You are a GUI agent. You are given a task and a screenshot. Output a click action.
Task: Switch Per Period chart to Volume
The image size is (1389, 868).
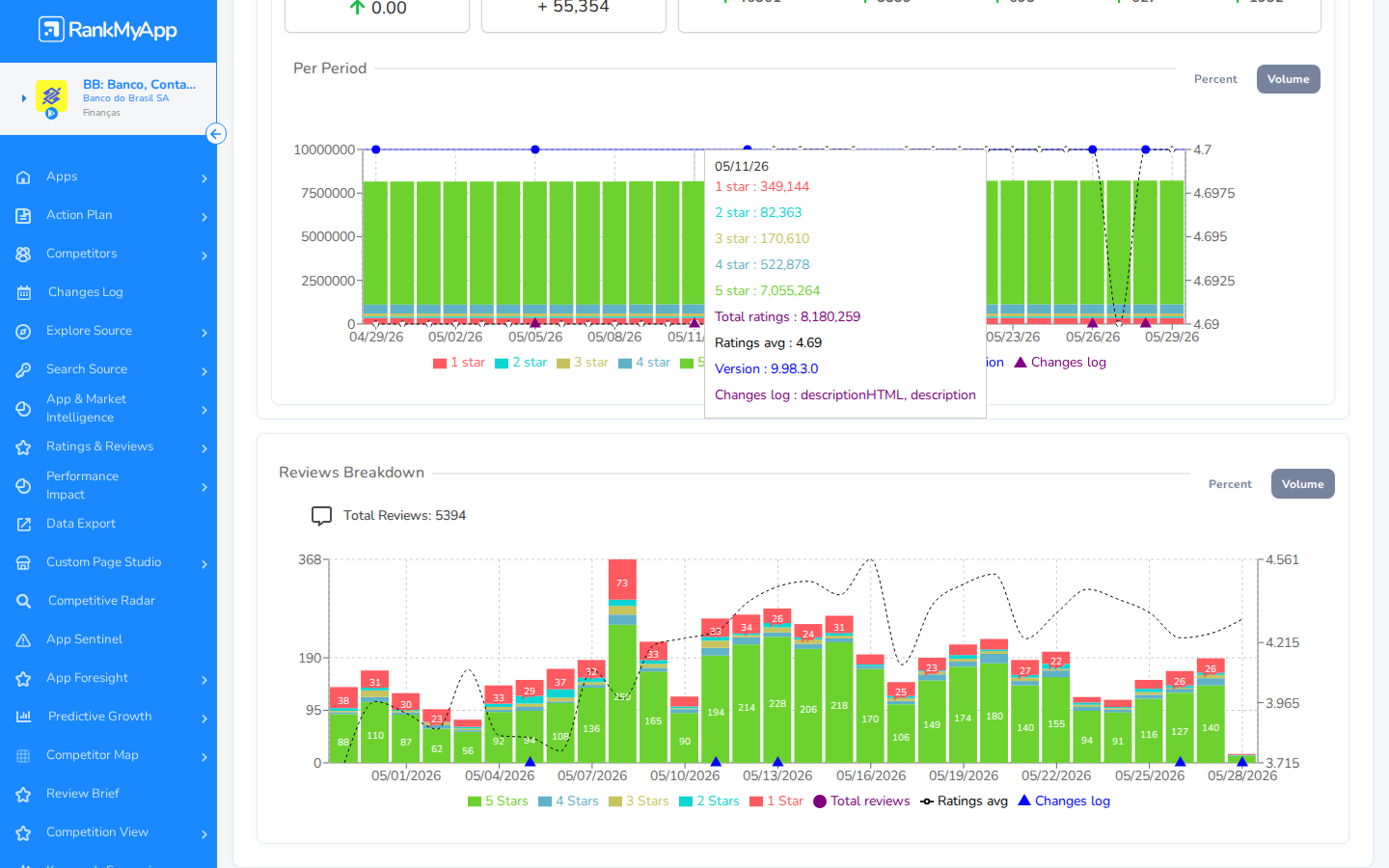coord(1288,79)
